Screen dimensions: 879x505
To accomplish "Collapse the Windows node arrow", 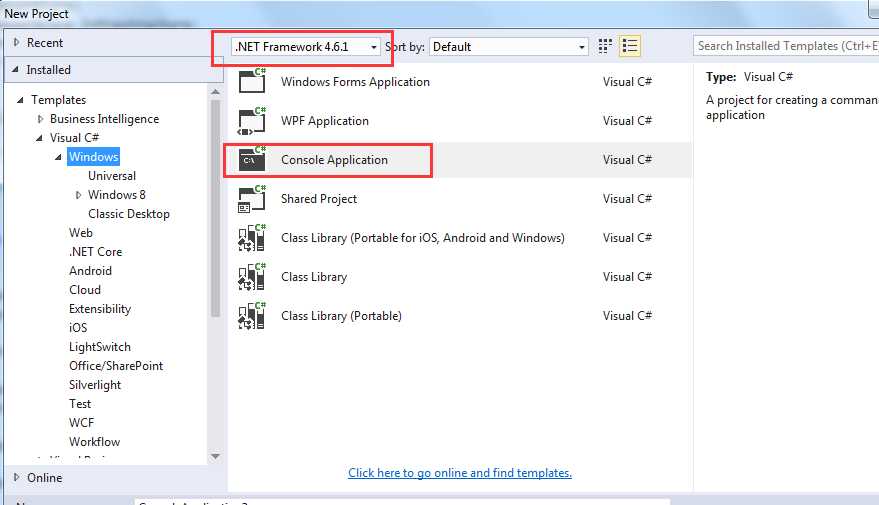I will pyautogui.click(x=58, y=157).
